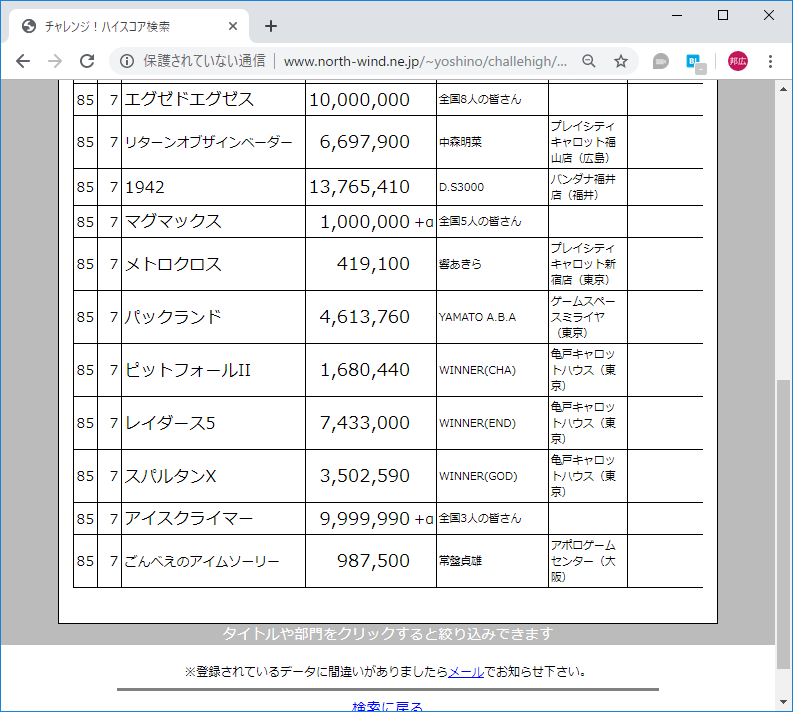Click the score 13,765,410

[x=359, y=187]
